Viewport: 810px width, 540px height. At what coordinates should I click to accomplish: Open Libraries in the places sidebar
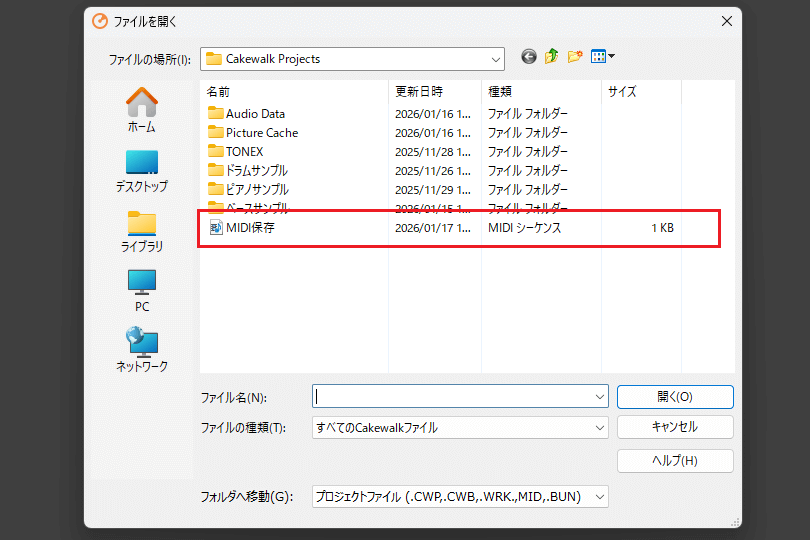click(x=141, y=230)
